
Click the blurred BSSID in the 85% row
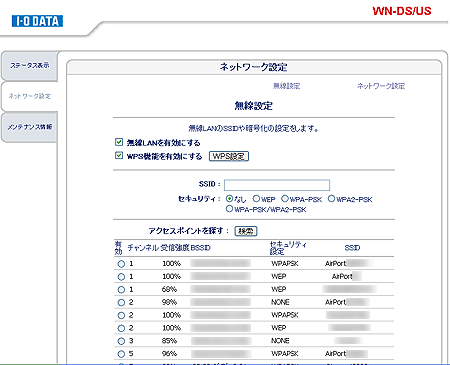click(x=221, y=341)
